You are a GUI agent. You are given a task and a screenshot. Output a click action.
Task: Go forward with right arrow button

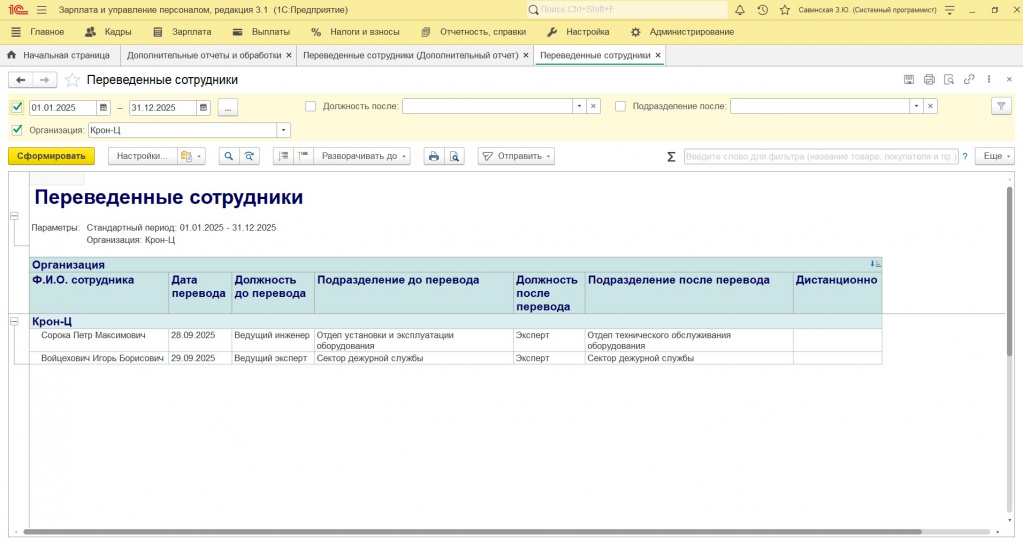(x=44, y=80)
